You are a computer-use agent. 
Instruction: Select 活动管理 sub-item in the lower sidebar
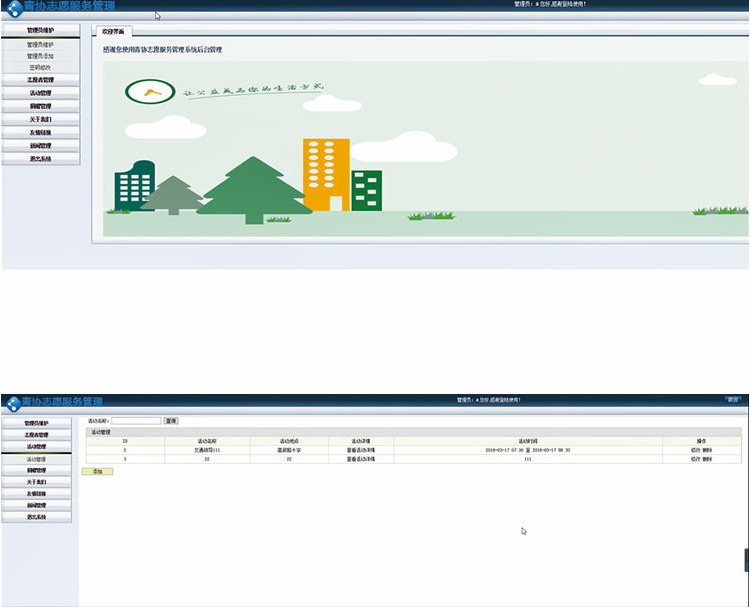tap(36, 459)
